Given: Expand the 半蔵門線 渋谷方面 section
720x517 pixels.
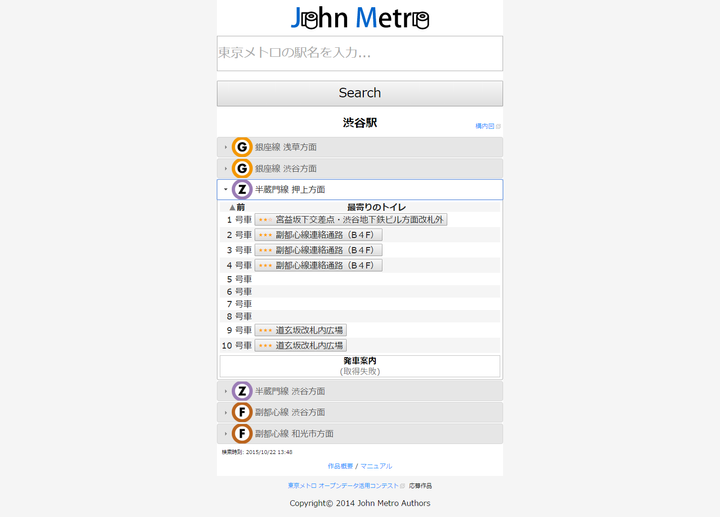Looking at the screenshot, I should [360, 391].
